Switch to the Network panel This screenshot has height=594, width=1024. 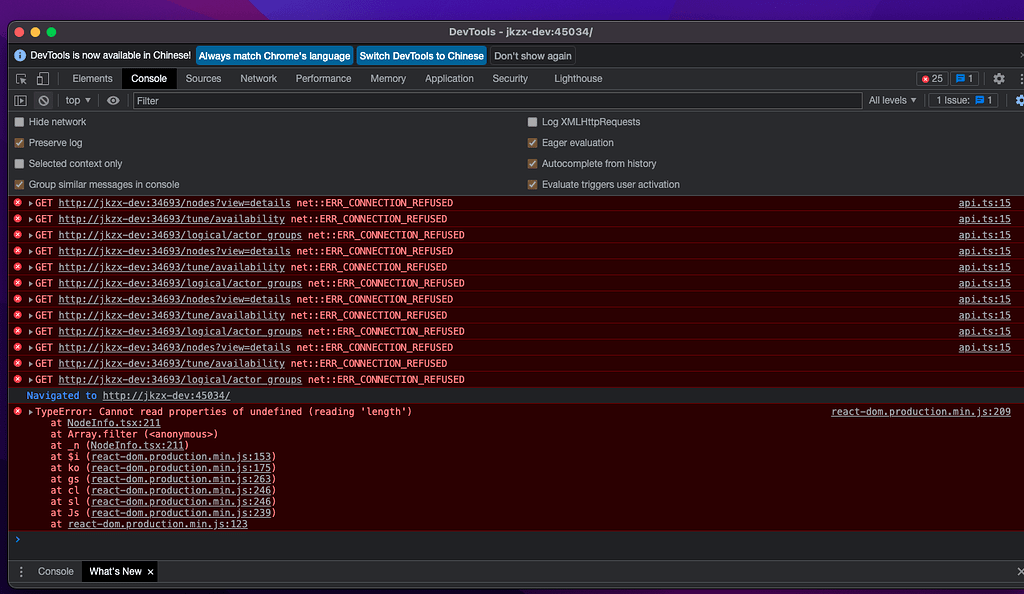coord(258,78)
